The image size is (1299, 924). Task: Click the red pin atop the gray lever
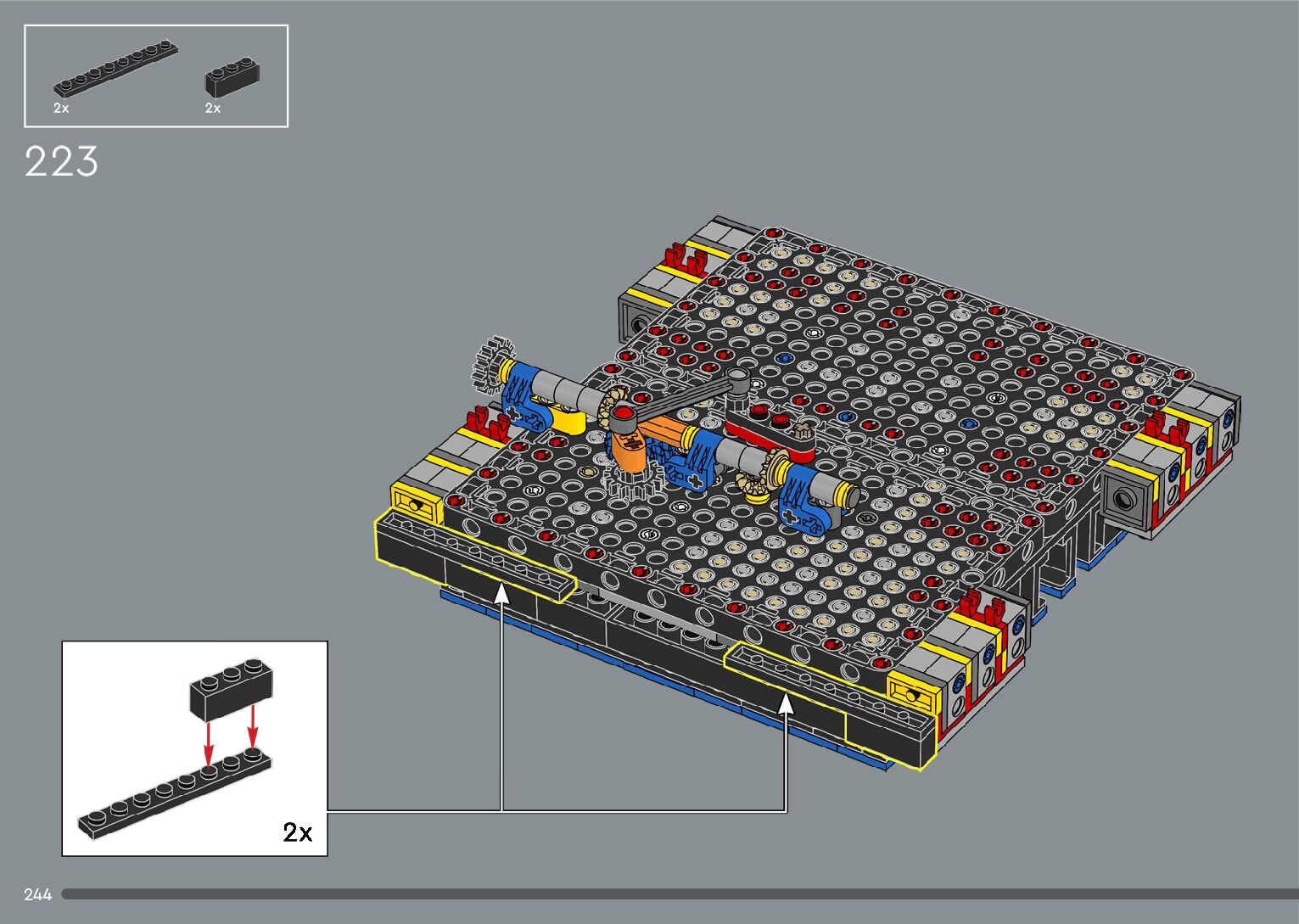625,413
